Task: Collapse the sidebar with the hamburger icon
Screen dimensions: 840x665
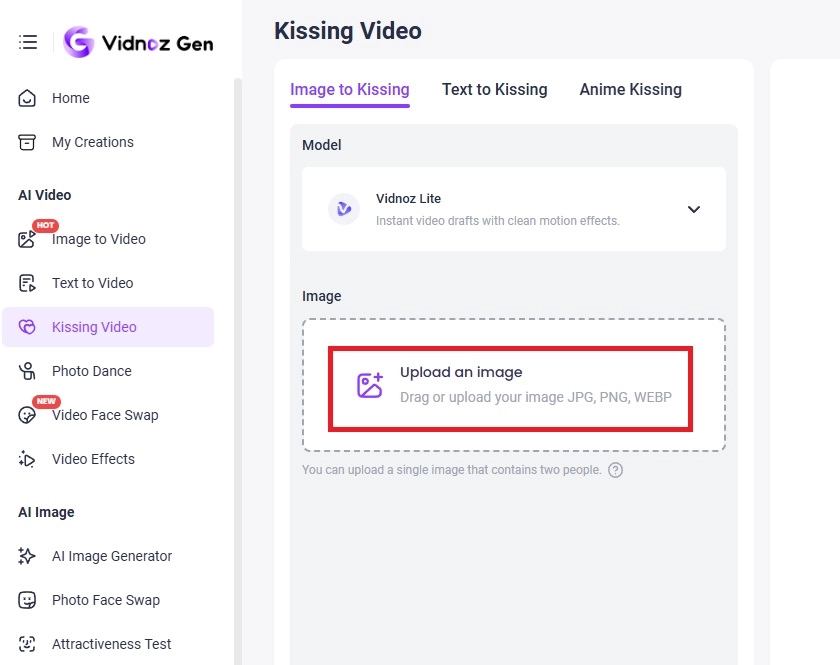Action: pyautogui.click(x=27, y=41)
